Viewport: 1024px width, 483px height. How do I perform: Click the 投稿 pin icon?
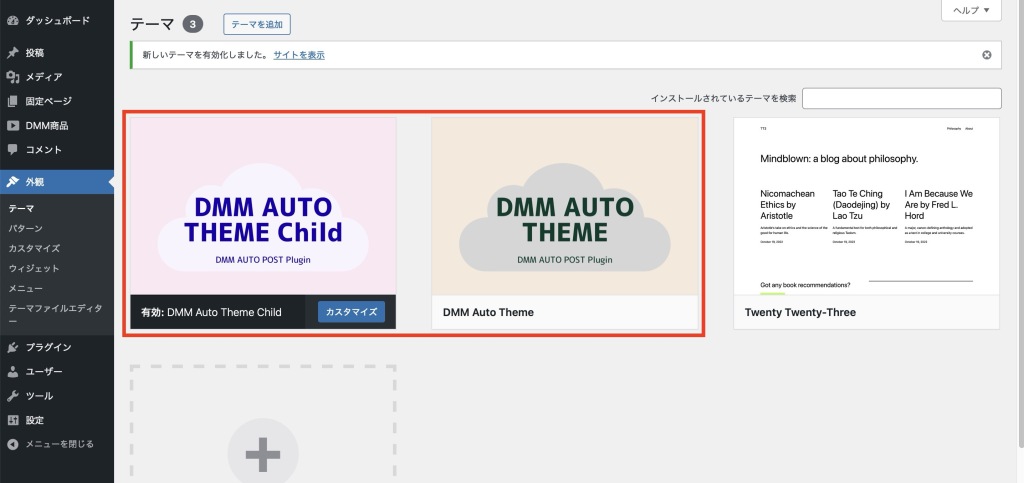[12, 53]
